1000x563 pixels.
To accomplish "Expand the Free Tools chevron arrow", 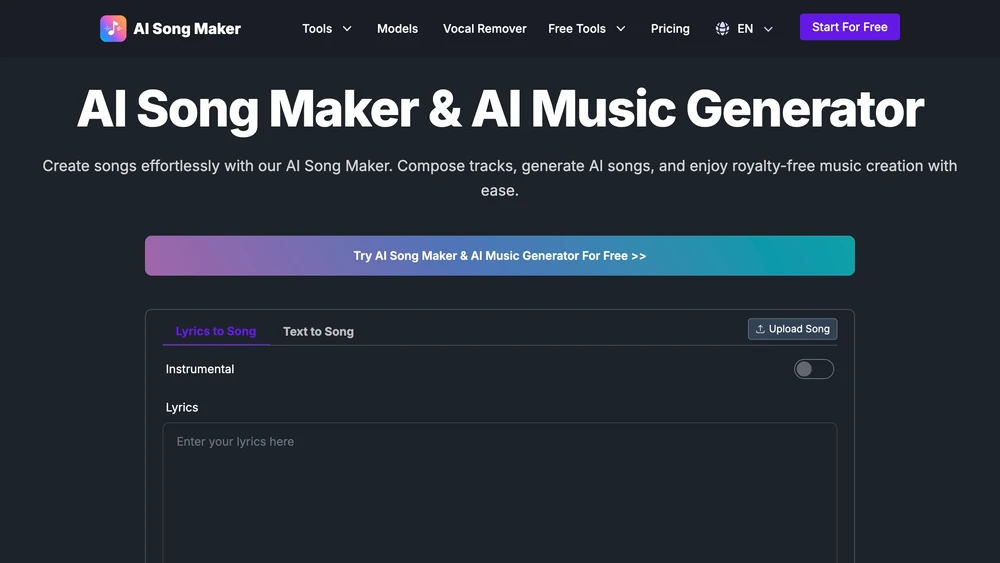I will tap(621, 29).
